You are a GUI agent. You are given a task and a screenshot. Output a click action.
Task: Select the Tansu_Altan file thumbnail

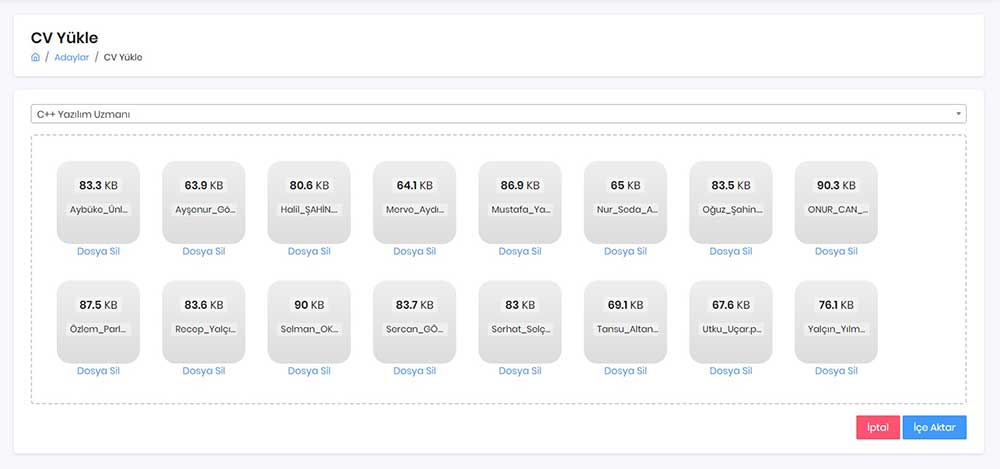pyautogui.click(x=625, y=322)
